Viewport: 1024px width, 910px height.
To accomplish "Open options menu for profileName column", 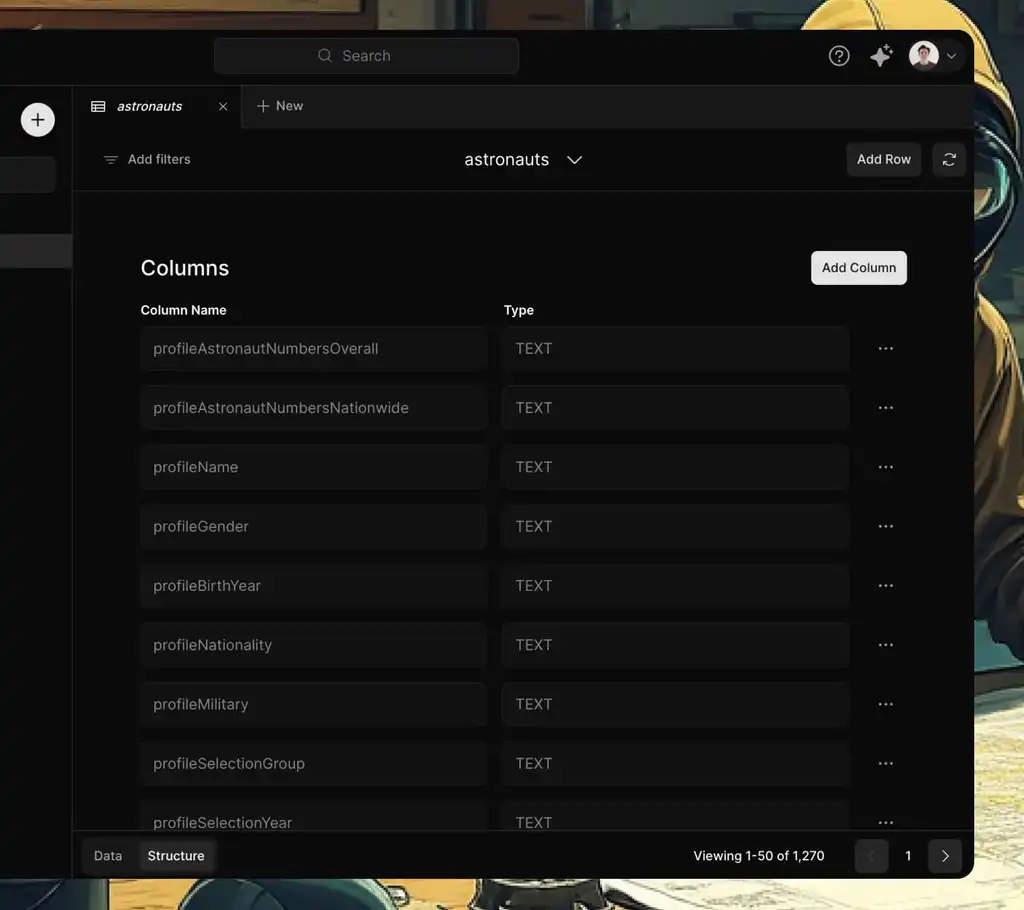I will click(885, 467).
